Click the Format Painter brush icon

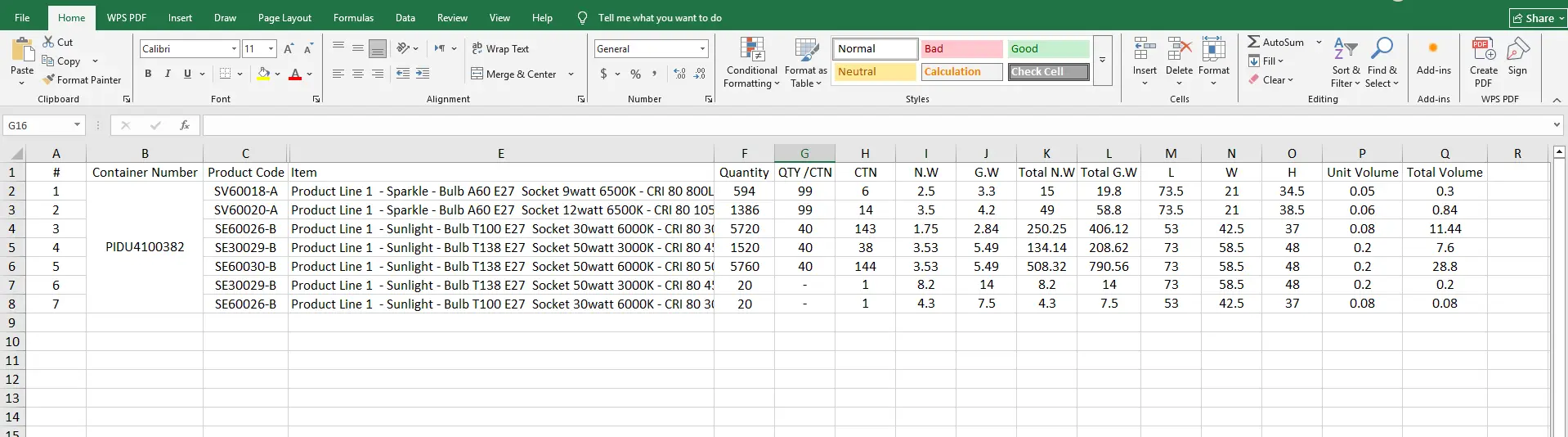click(49, 80)
